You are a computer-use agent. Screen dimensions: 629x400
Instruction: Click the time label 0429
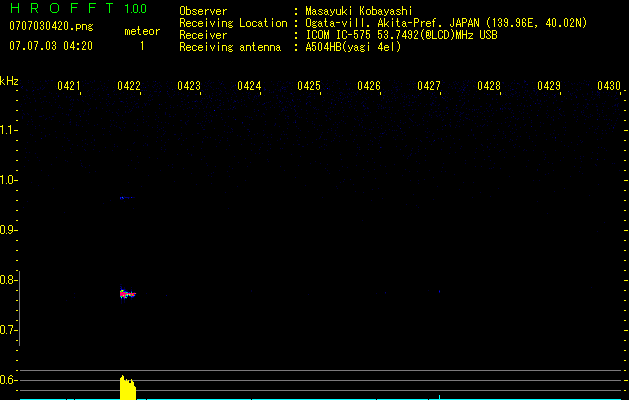click(x=549, y=85)
